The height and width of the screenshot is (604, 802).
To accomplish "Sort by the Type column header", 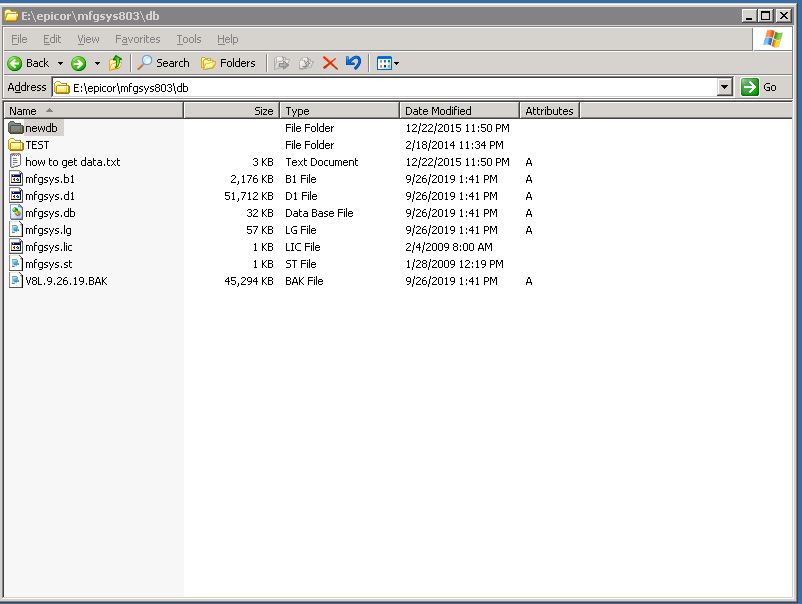I will tap(340, 110).
